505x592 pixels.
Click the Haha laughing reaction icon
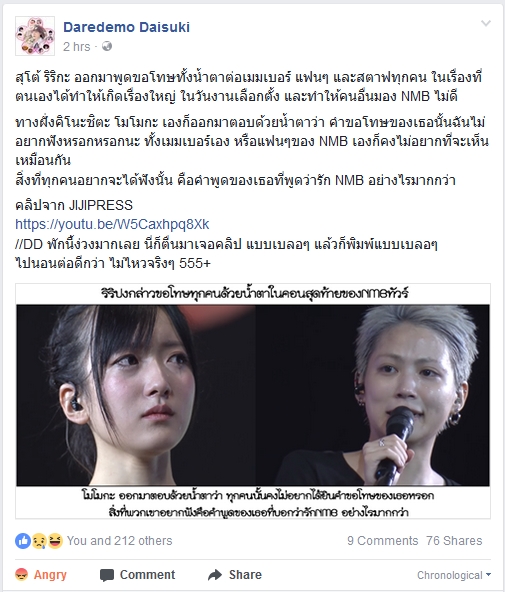coord(55,541)
